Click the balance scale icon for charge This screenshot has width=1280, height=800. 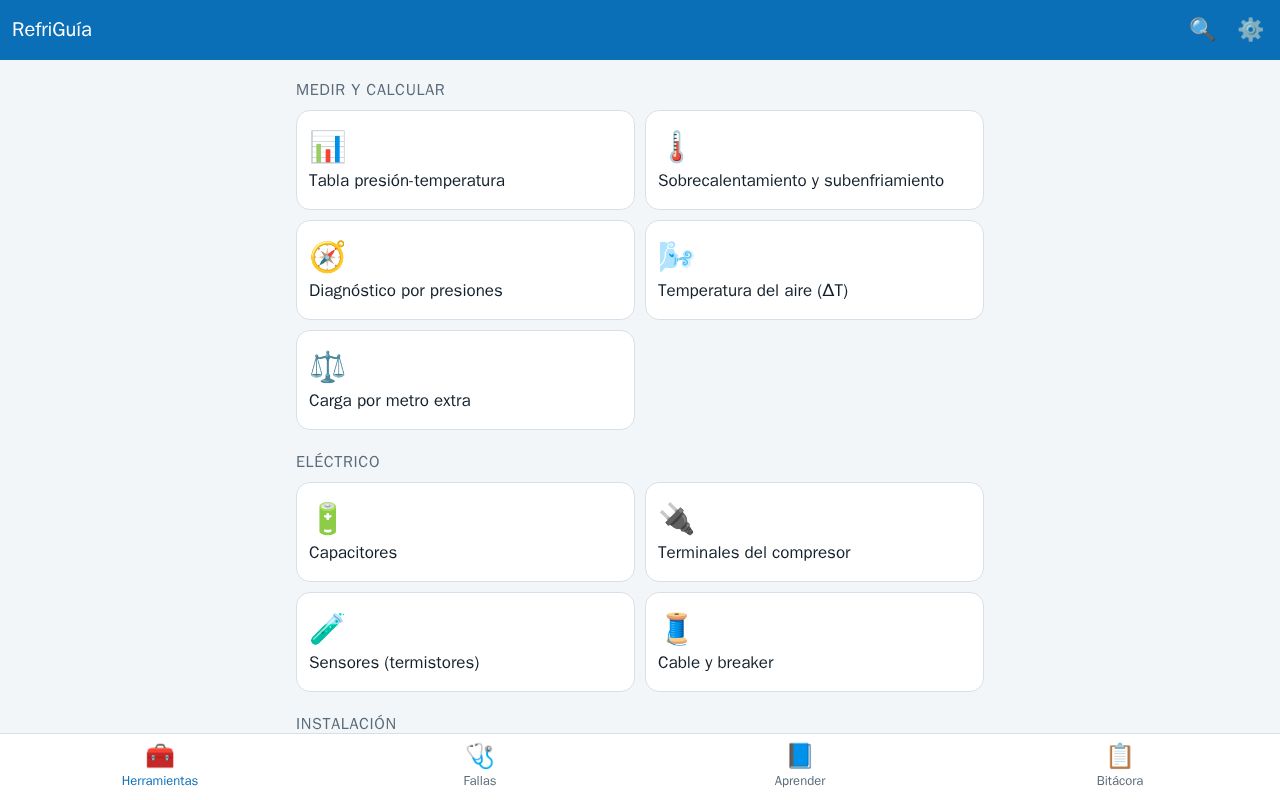coord(327,367)
